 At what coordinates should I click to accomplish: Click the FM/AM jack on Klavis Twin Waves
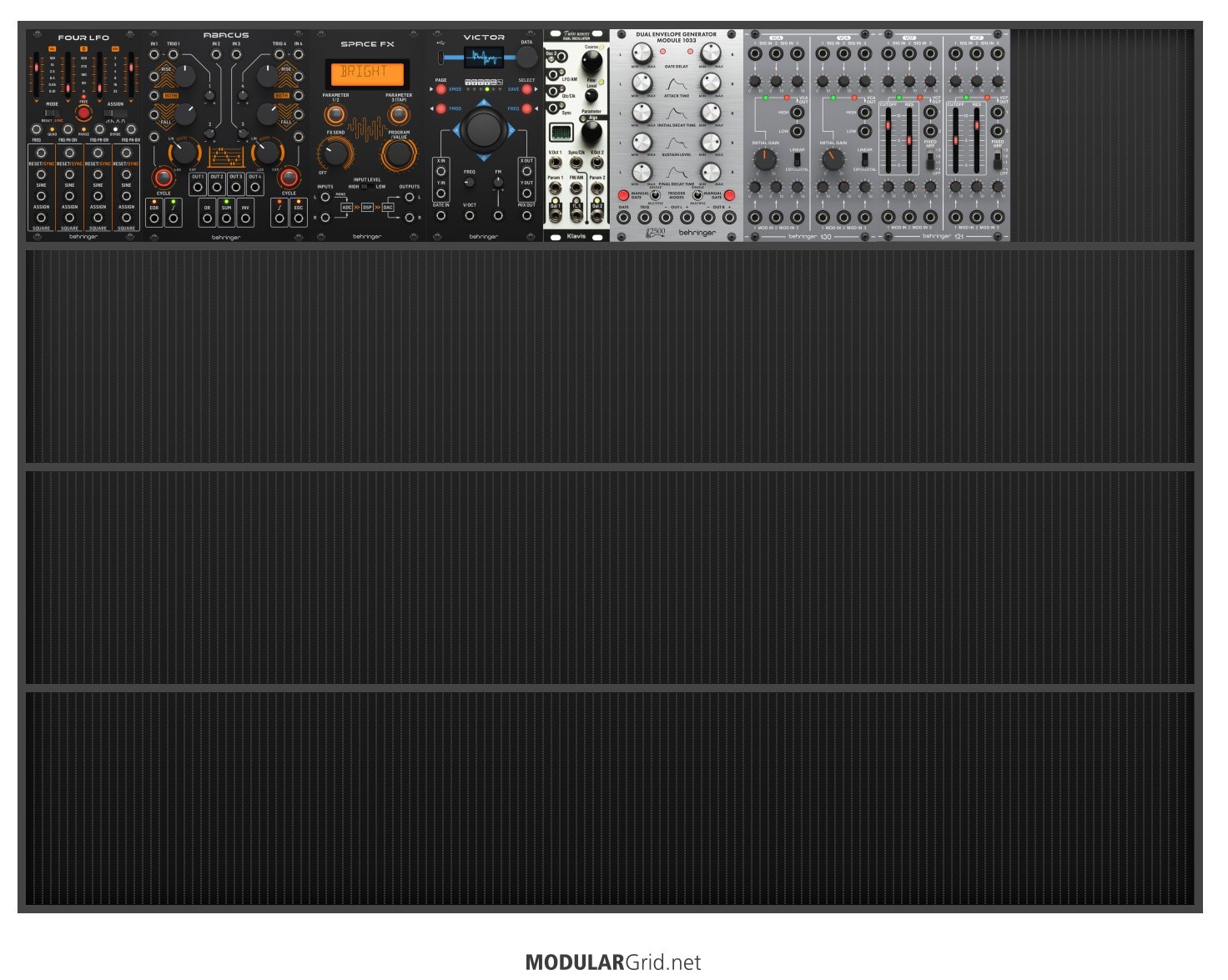(x=576, y=188)
